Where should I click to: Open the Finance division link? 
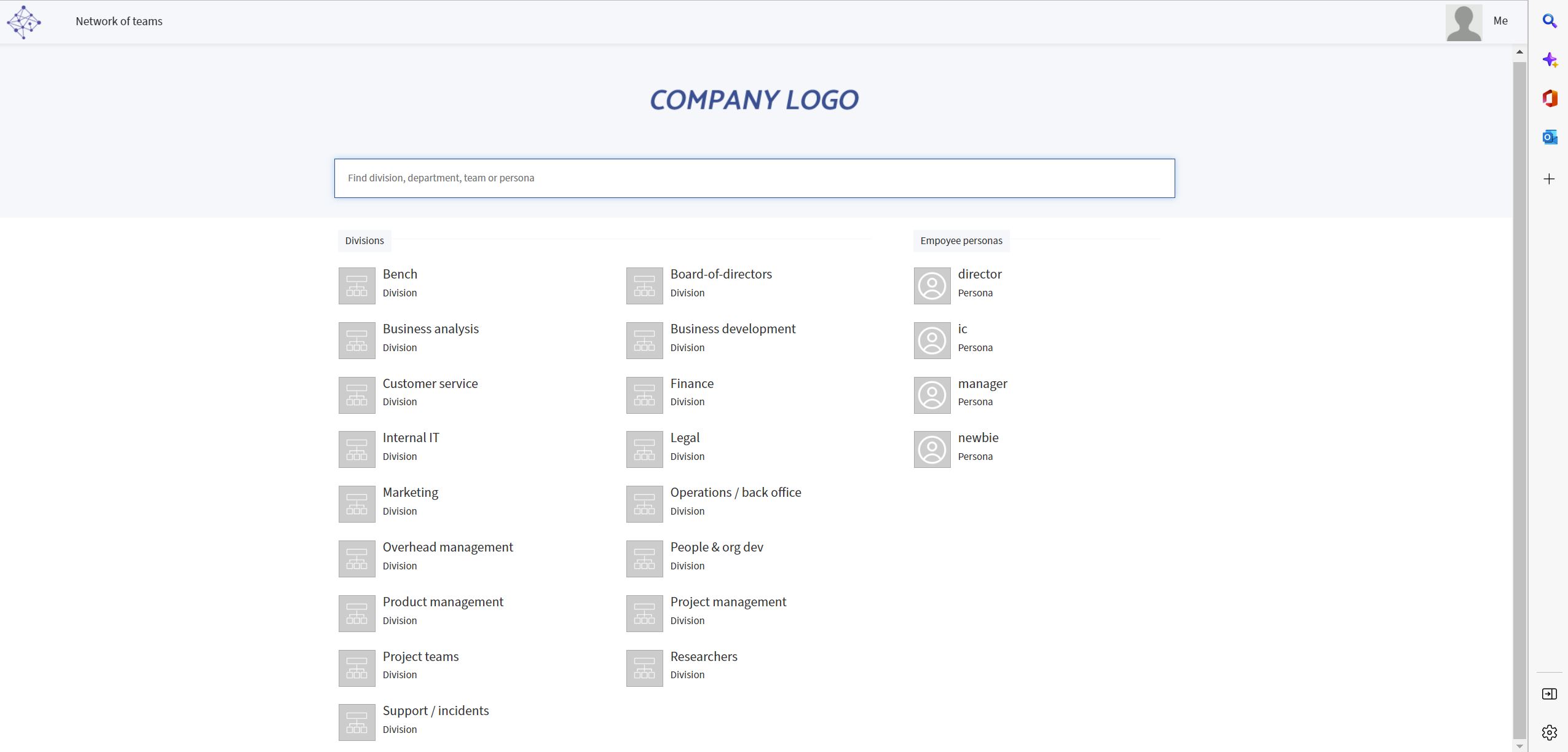click(x=691, y=384)
